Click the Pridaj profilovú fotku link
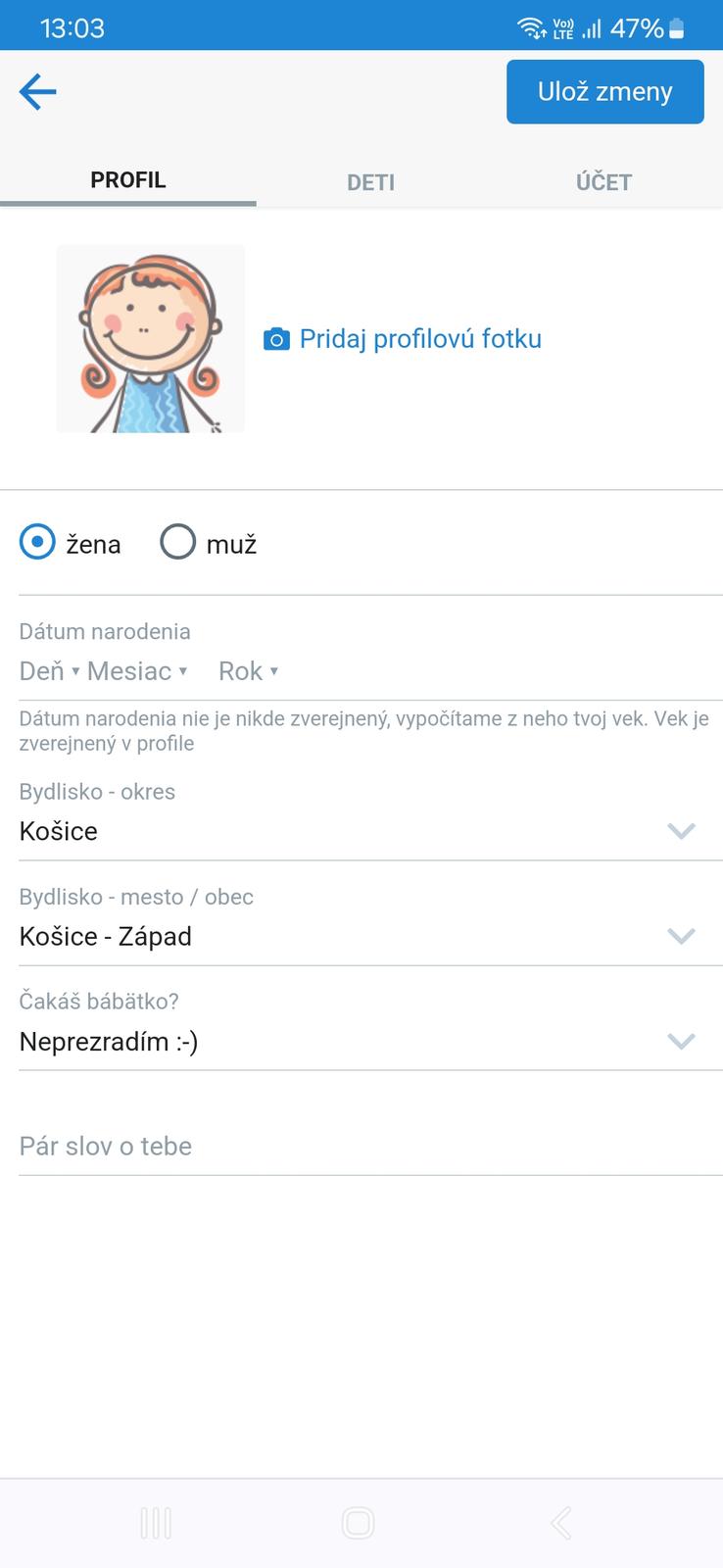Image resolution: width=723 pixels, height=1568 pixels. (x=420, y=339)
